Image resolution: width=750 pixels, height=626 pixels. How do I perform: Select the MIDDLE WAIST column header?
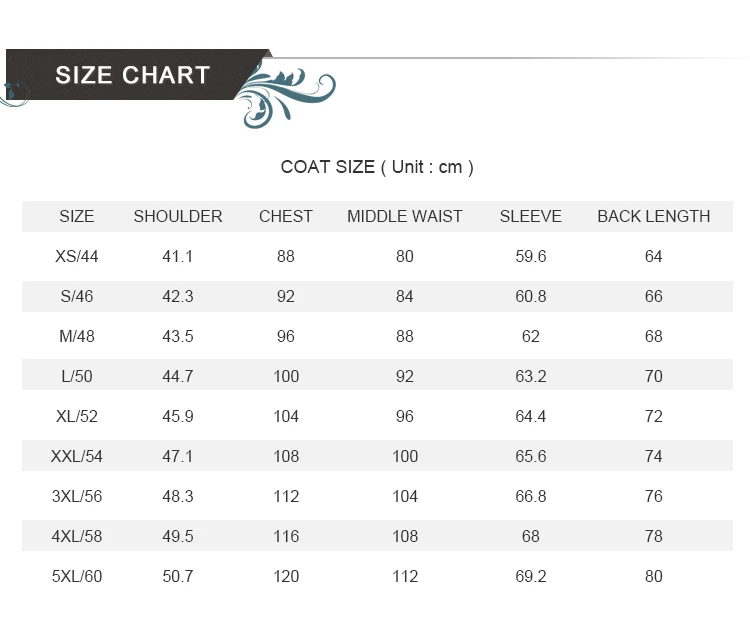405,216
